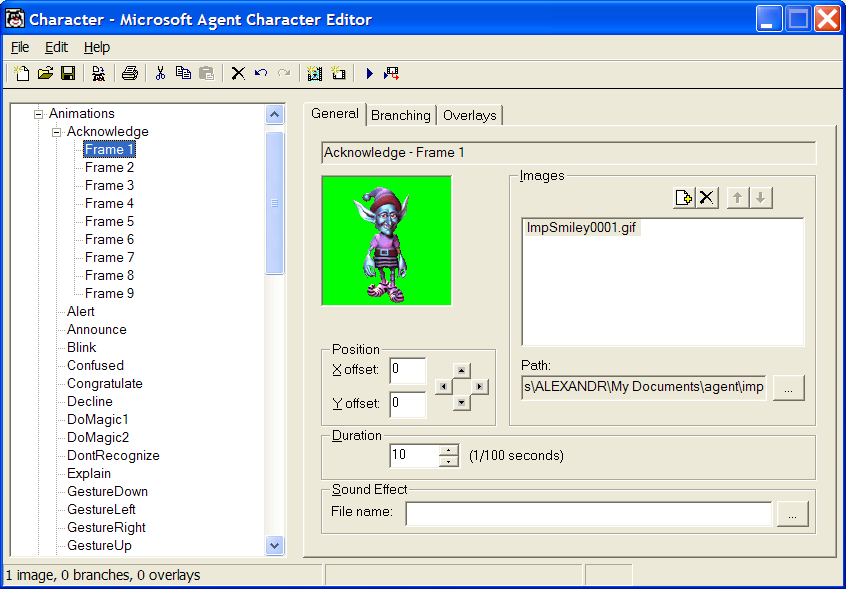Select Frame 5 in the tree

tap(109, 221)
